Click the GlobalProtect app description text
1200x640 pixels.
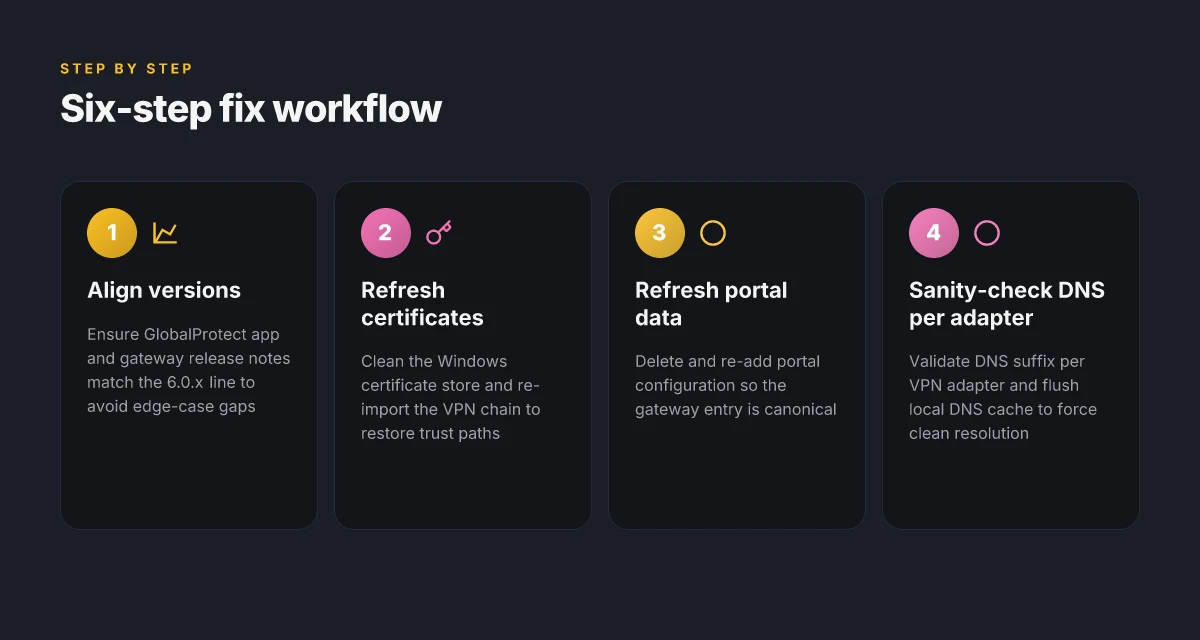click(x=189, y=371)
